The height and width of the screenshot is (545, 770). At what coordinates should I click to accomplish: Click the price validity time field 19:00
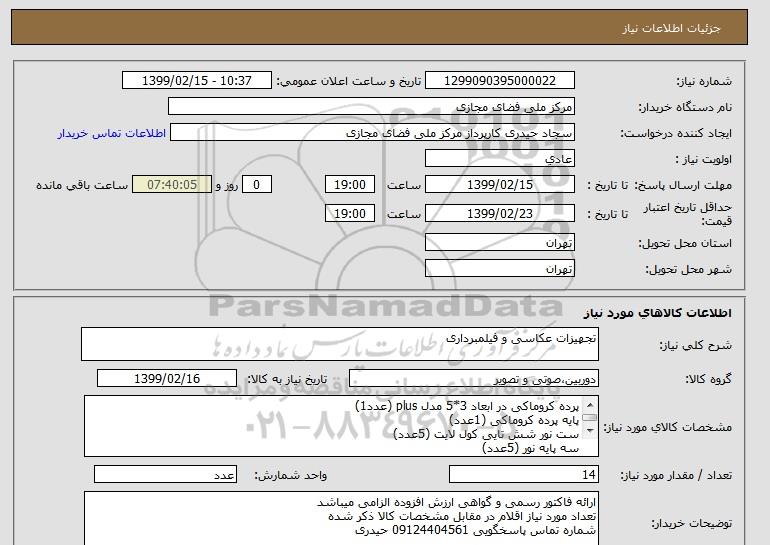tap(350, 214)
